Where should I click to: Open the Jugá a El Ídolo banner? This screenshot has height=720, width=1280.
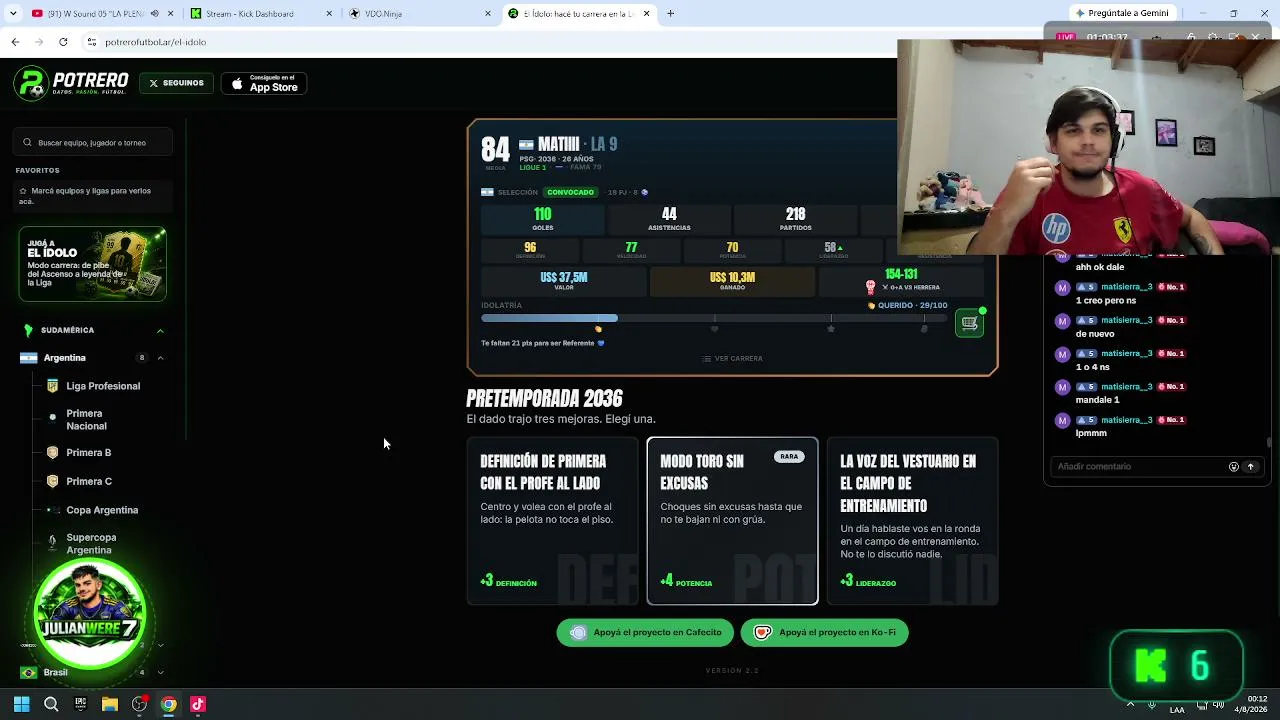(x=92, y=264)
